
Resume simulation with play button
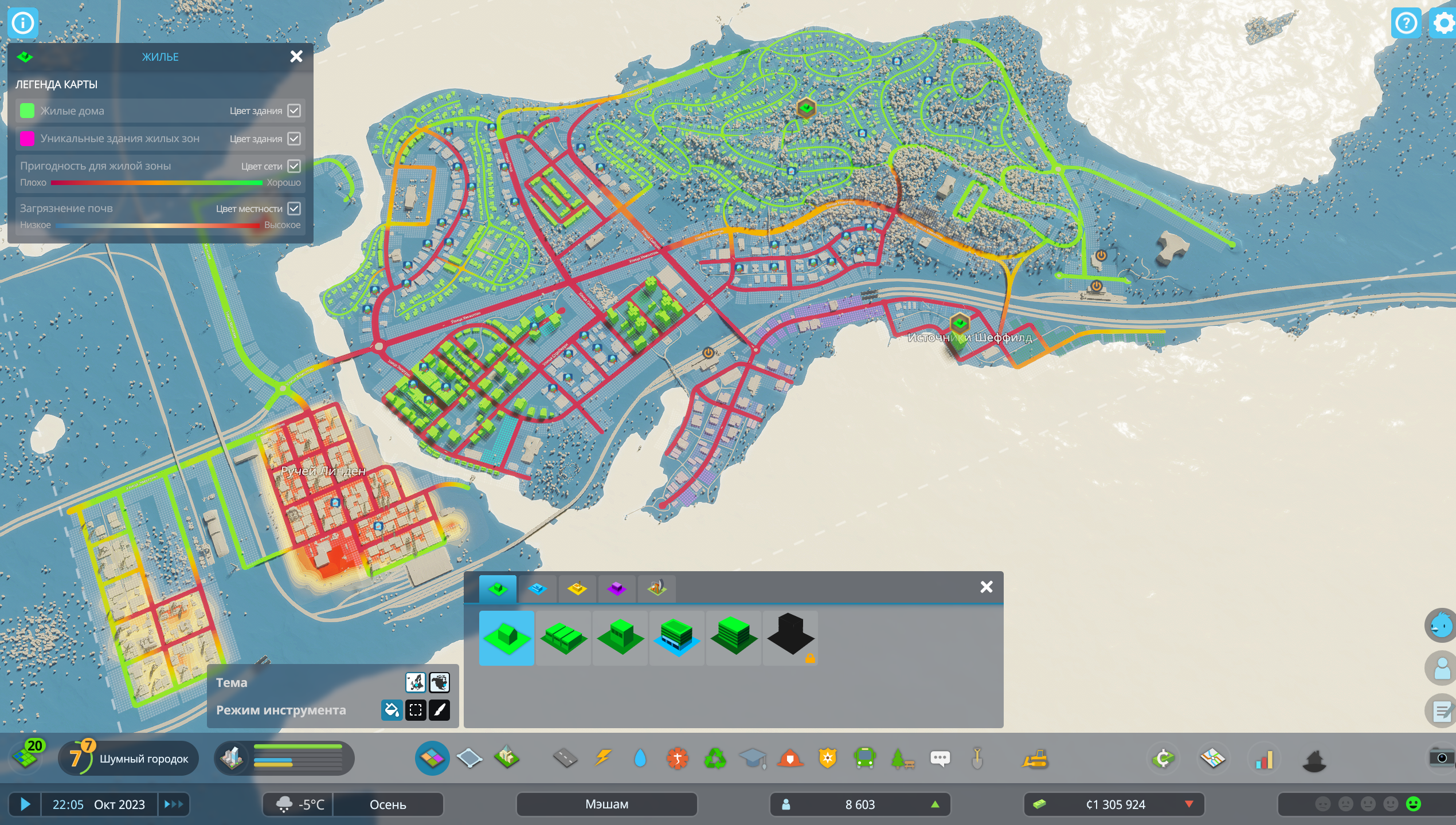tap(25, 804)
